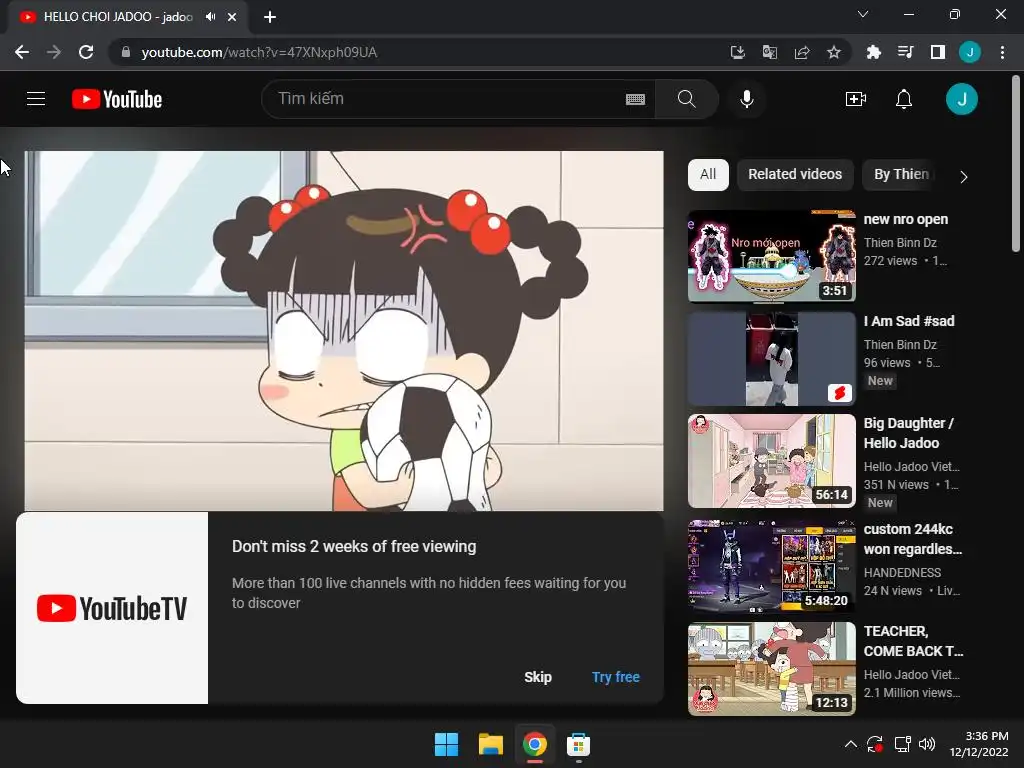1024x768 pixels.
Task: Switch to the HELLO CHOI JADOO tab
Action: click(x=118, y=17)
